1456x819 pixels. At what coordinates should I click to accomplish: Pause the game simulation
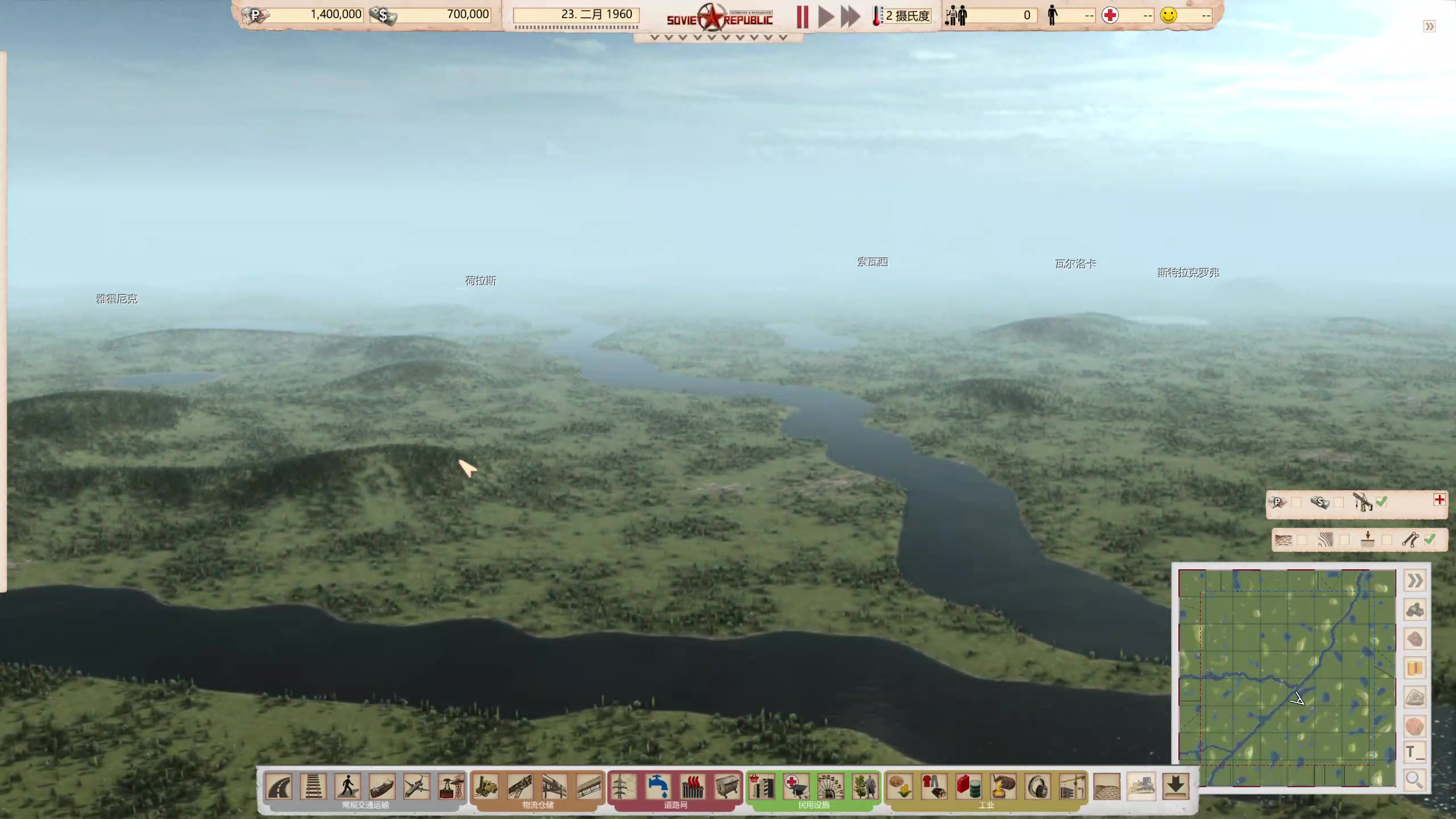pyautogui.click(x=803, y=16)
